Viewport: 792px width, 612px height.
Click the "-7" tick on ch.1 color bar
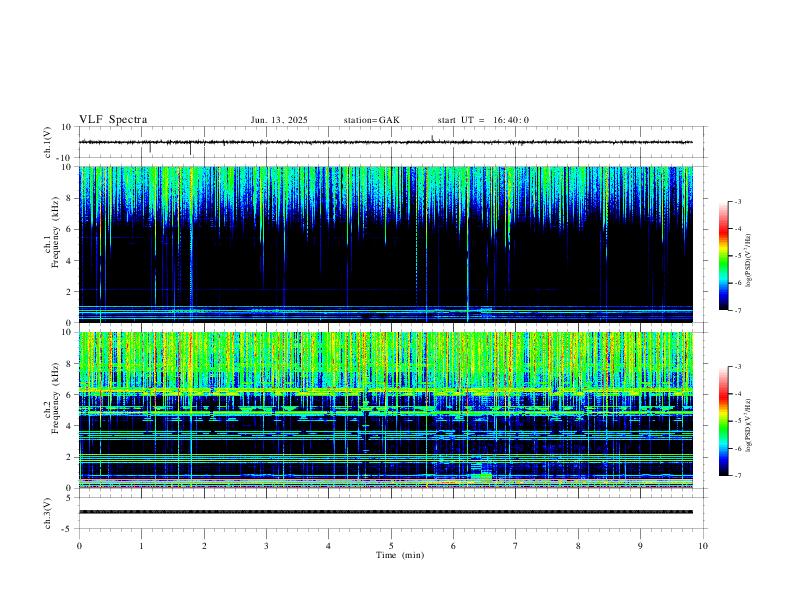738,310
